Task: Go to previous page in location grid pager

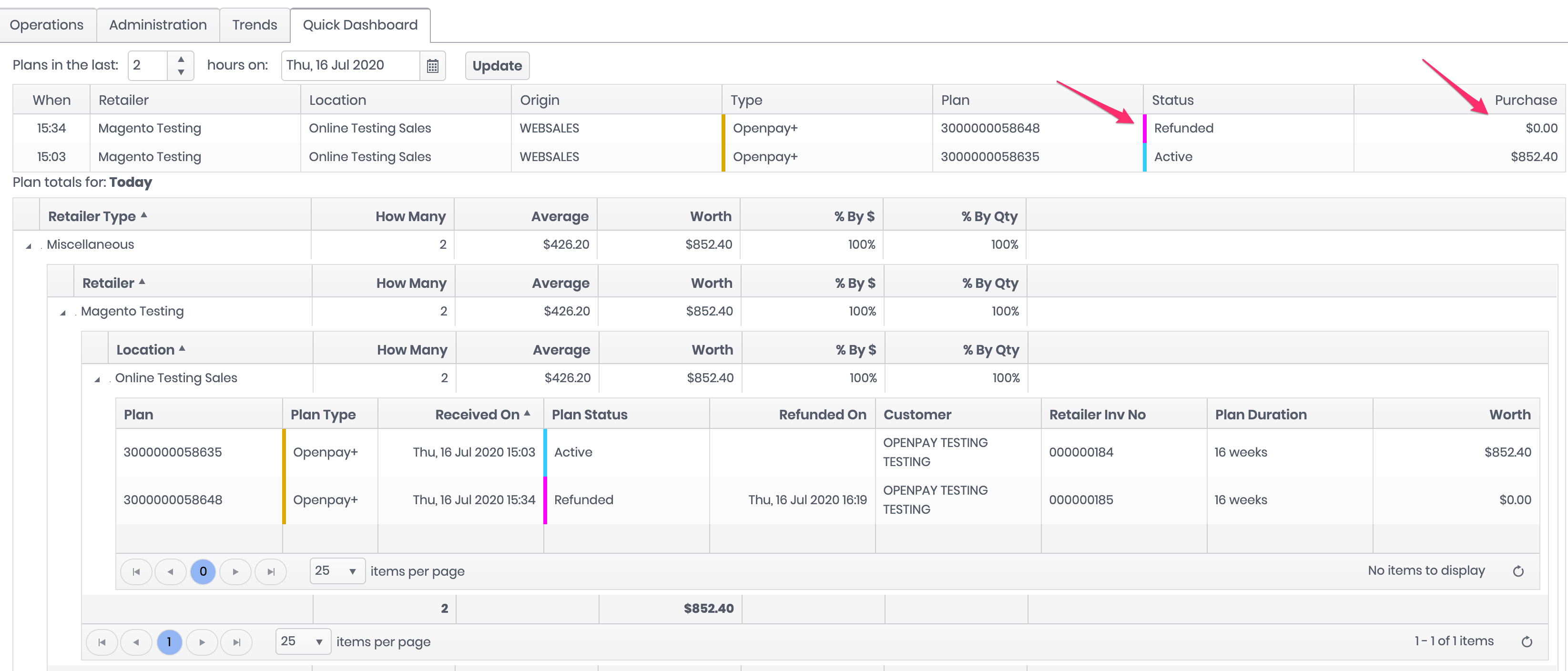Action: coord(136,642)
